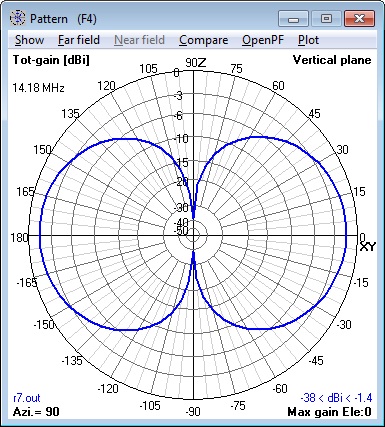This screenshot has width=385, height=427.
Task: Open the Plot menu
Action: point(308,40)
